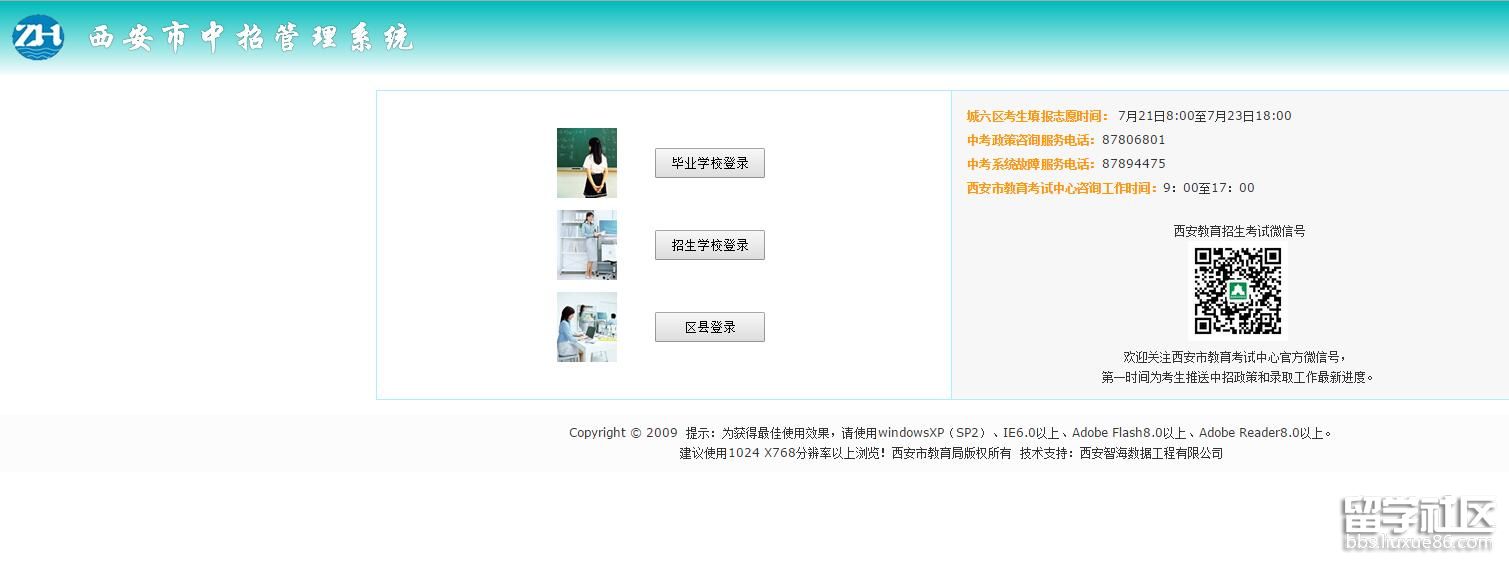Click phone number 87894475
This screenshot has height=564, width=1509.
pyautogui.click(x=1133, y=164)
